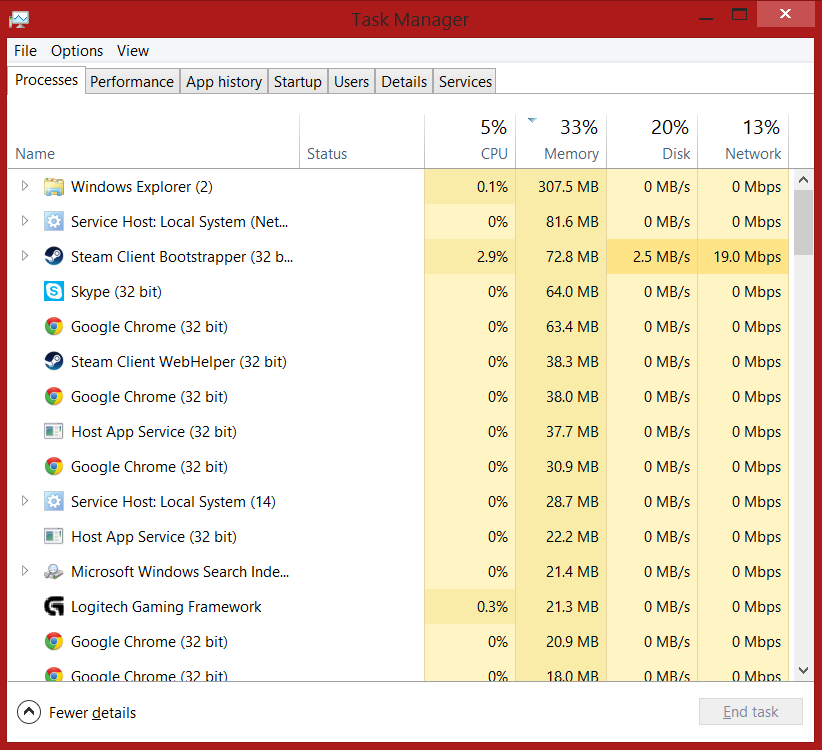The width and height of the screenshot is (822, 750).
Task: Select the Logitech Gaming Framework row
Action: coord(398,606)
